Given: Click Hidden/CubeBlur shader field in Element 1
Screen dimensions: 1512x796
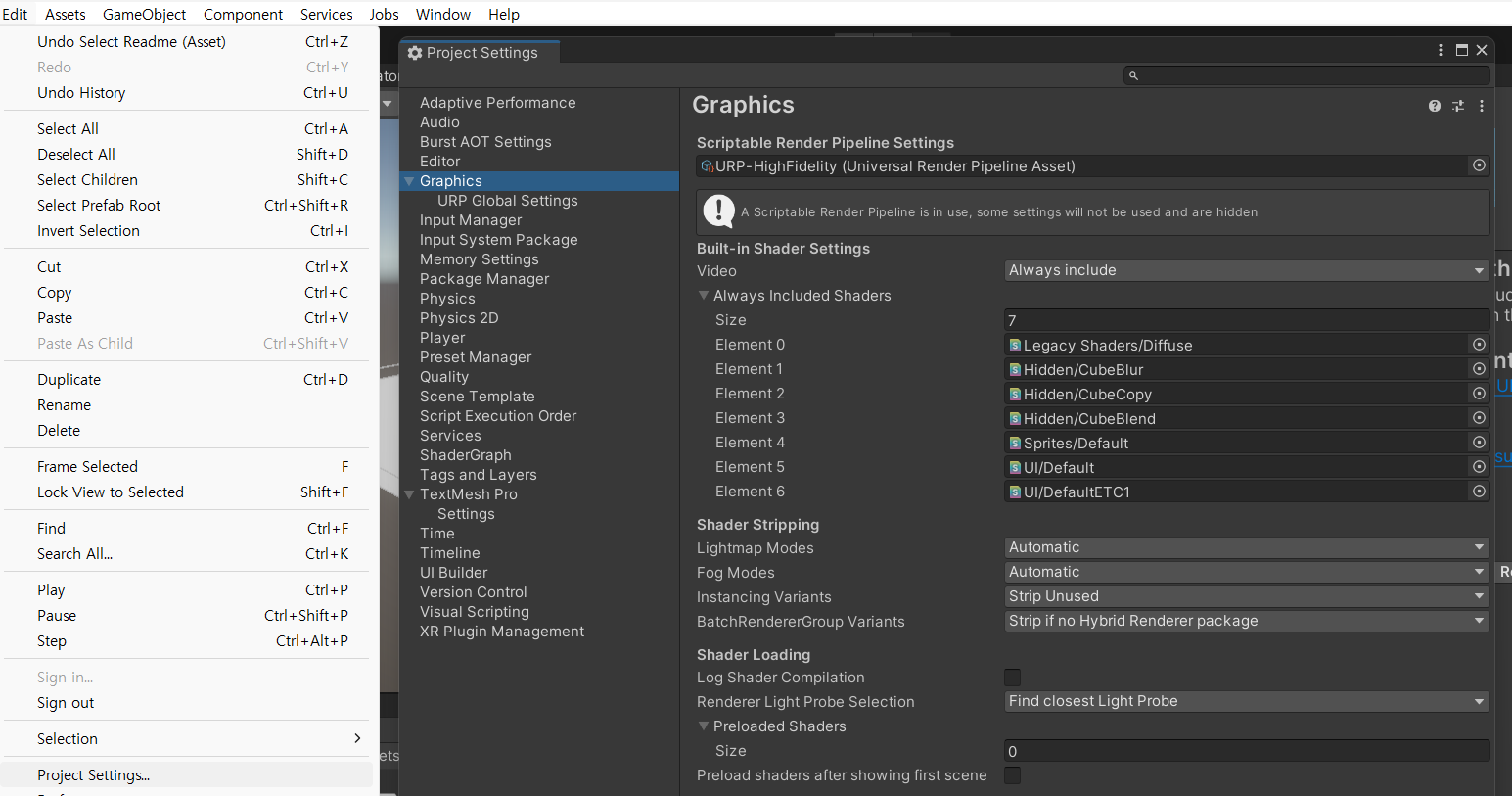Looking at the screenshot, I should pyautogui.click(x=1237, y=369).
